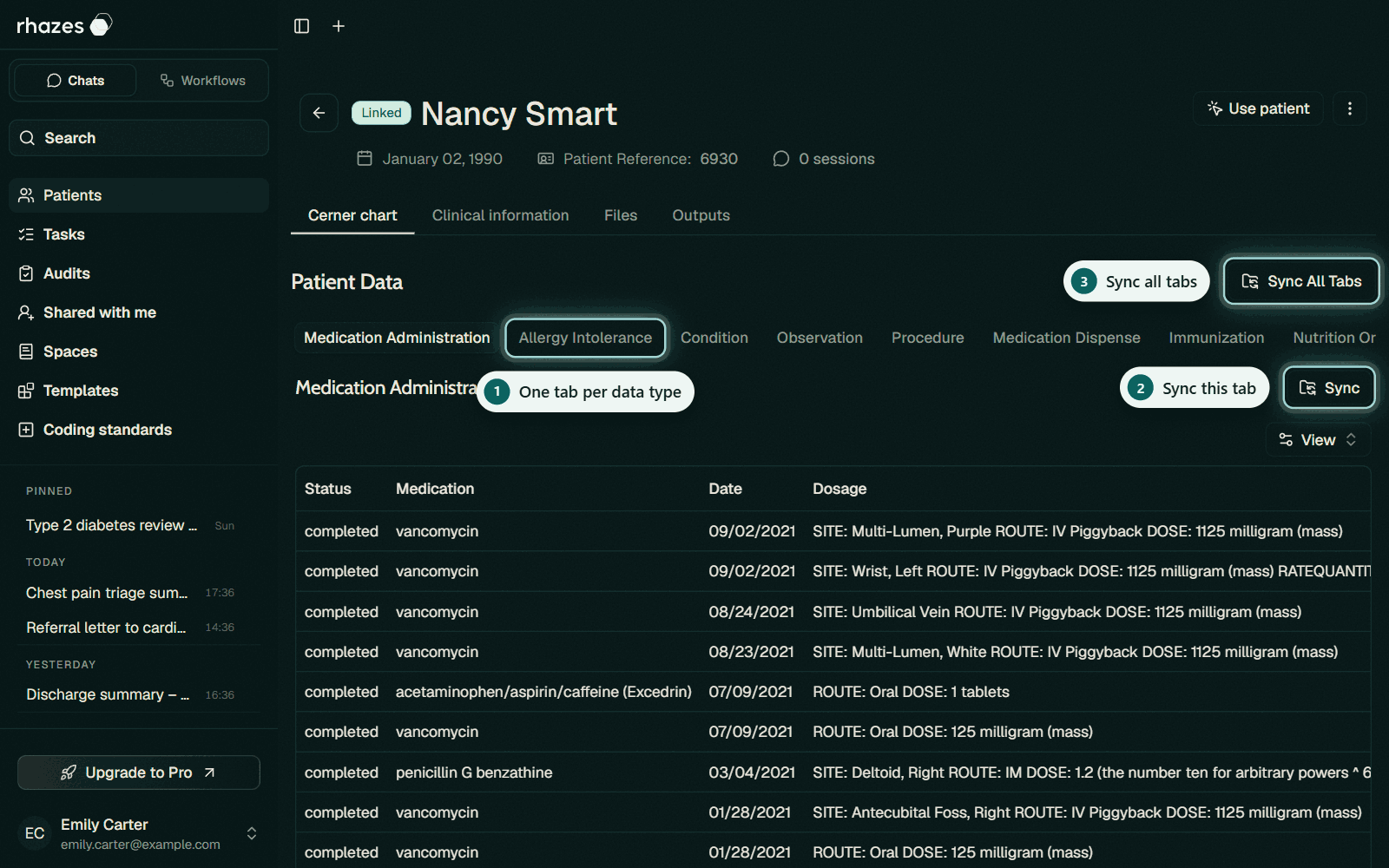1389x868 pixels.
Task: Open Shared with me section
Action: [139, 312]
